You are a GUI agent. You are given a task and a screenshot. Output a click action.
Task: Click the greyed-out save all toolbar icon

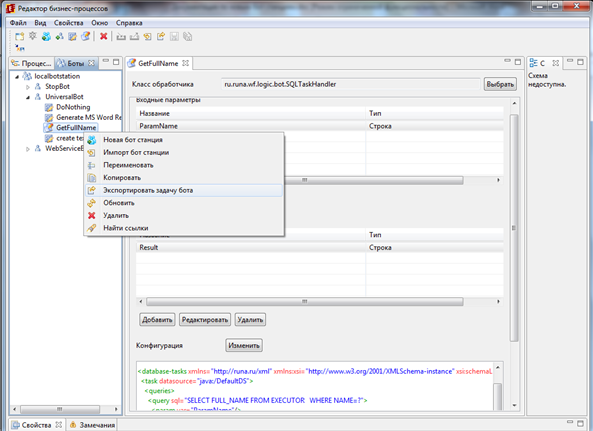[188, 36]
